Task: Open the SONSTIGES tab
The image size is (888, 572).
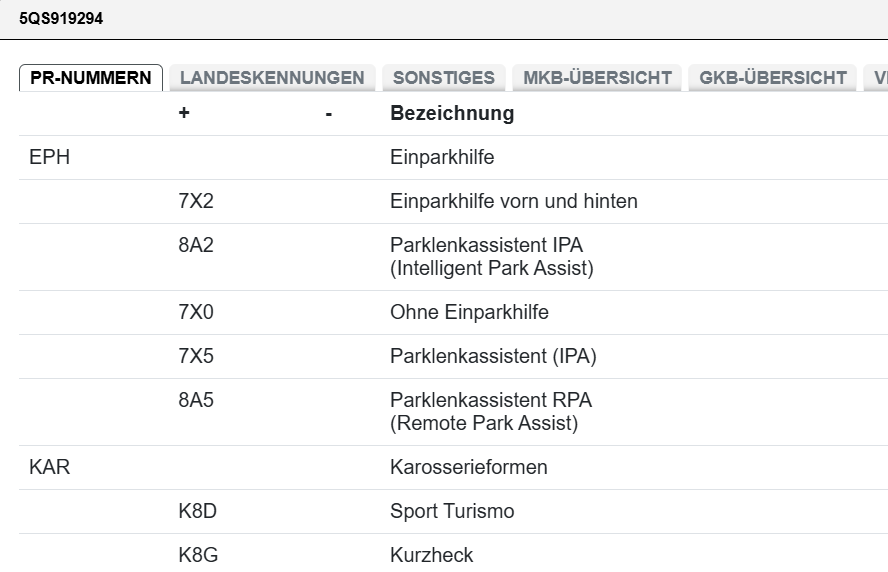Action: (x=443, y=78)
